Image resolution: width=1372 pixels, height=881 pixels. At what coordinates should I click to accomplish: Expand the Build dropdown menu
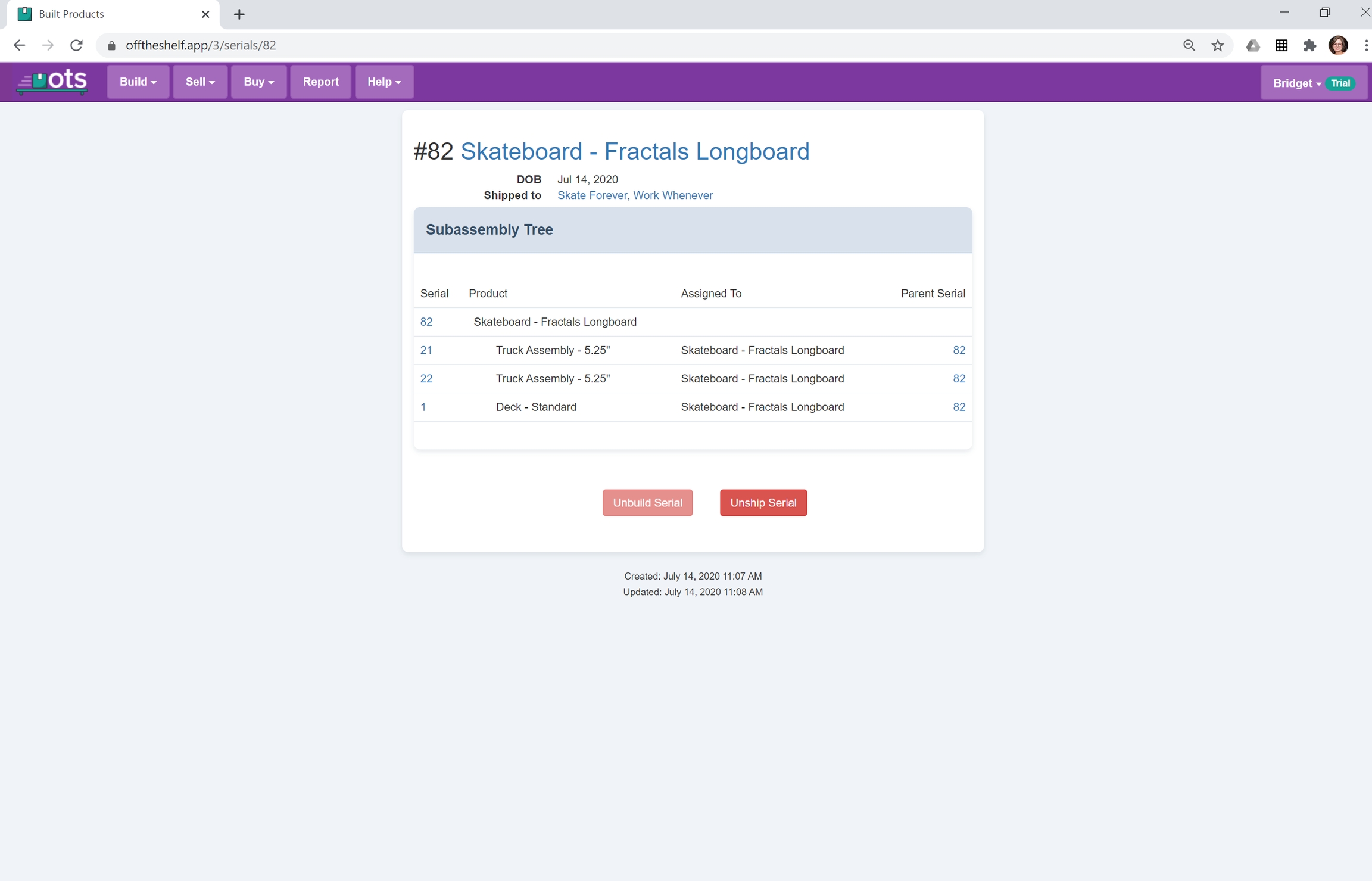click(138, 82)
